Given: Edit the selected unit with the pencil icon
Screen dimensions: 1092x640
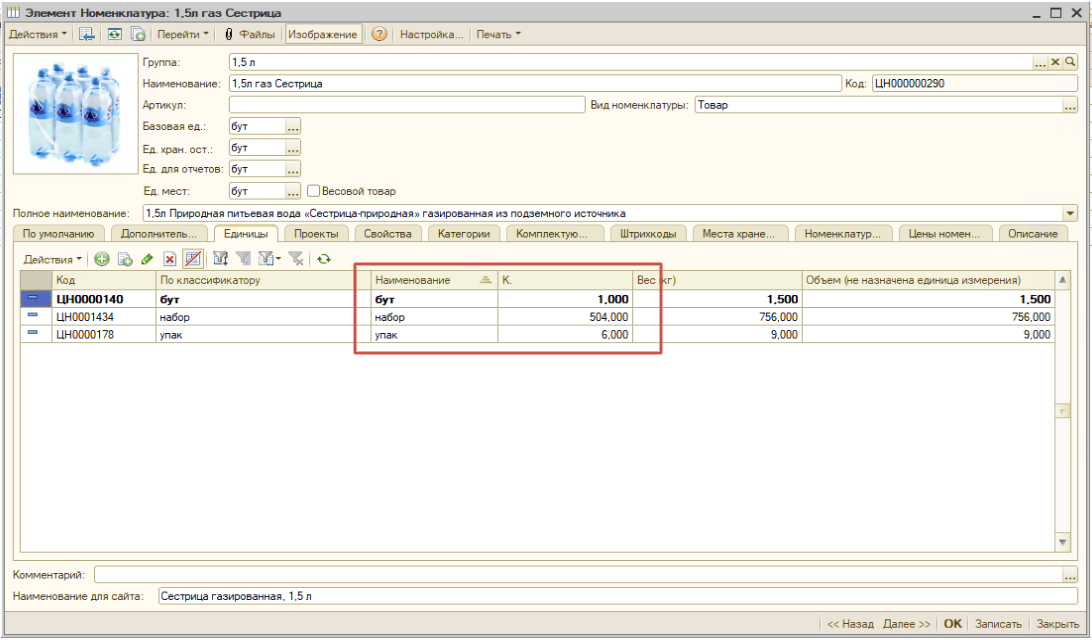Looking at the screenshot, I should 147,259.
